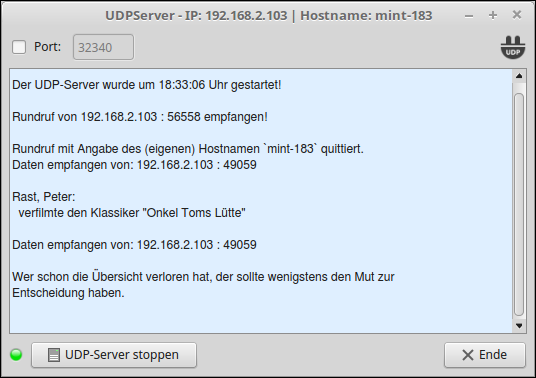Click the vertical scrollbar thumb of log
This screenshot has height=378, width=536.
519,204
